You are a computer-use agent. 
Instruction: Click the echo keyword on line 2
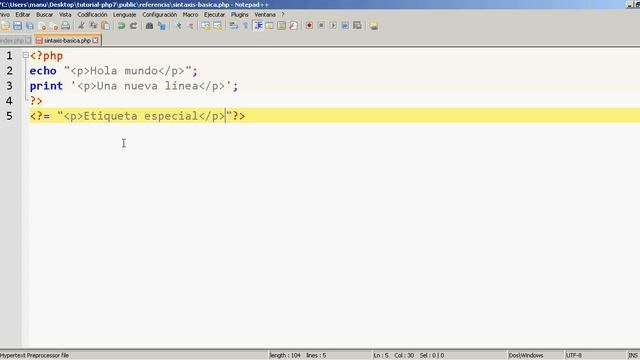[x=43, y=71]
